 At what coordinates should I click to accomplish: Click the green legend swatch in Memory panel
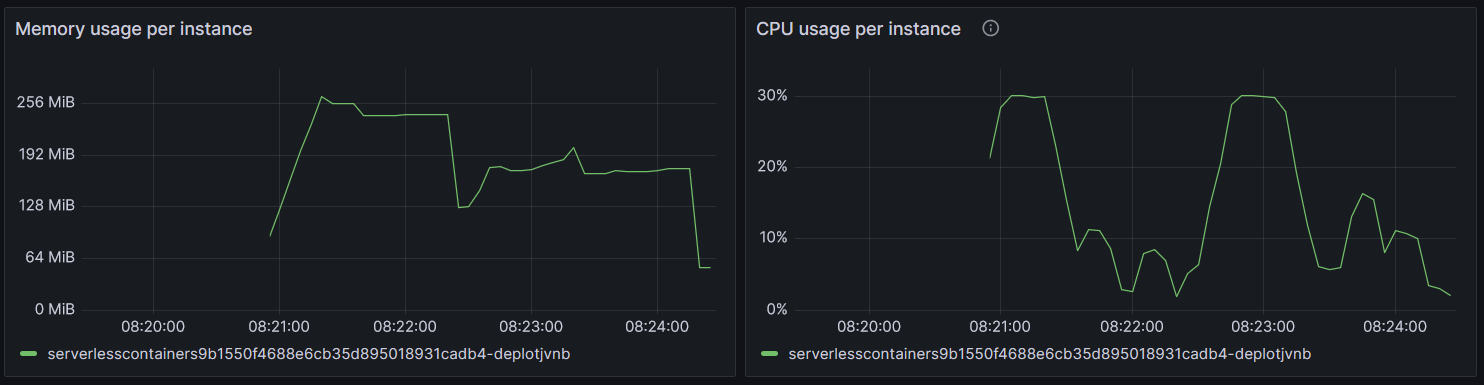[x=28, y=354]
